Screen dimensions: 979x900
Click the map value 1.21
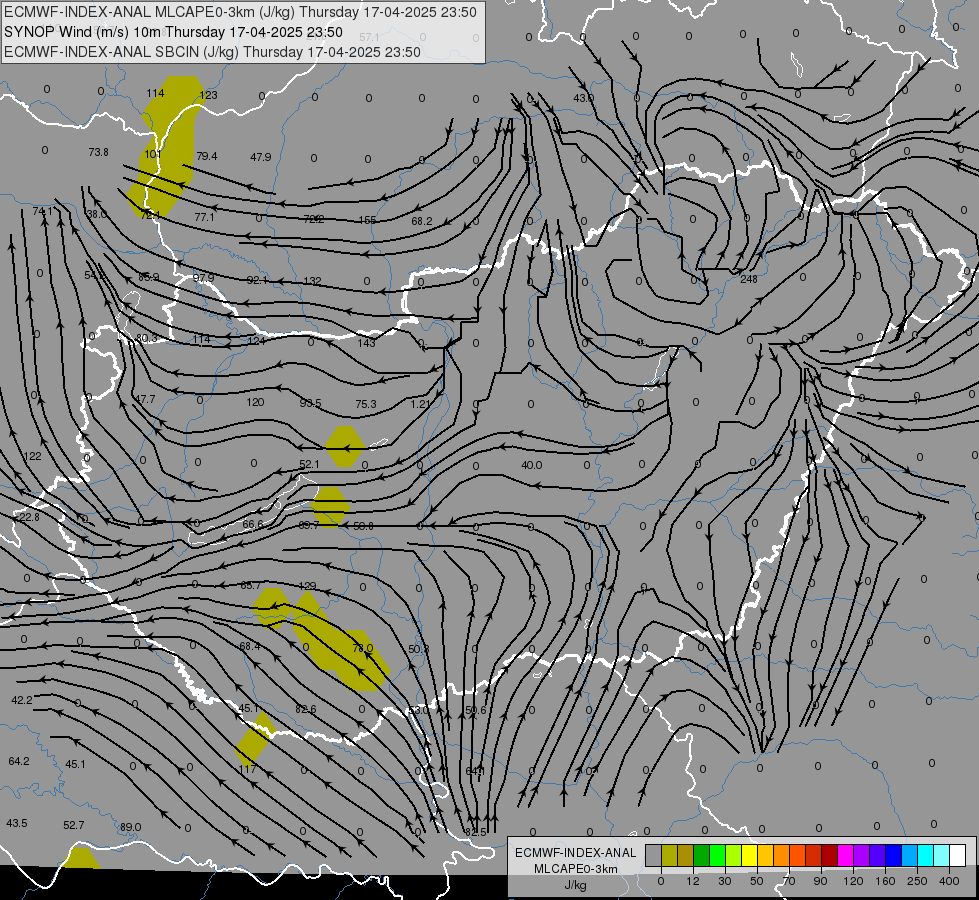[420, 404]
